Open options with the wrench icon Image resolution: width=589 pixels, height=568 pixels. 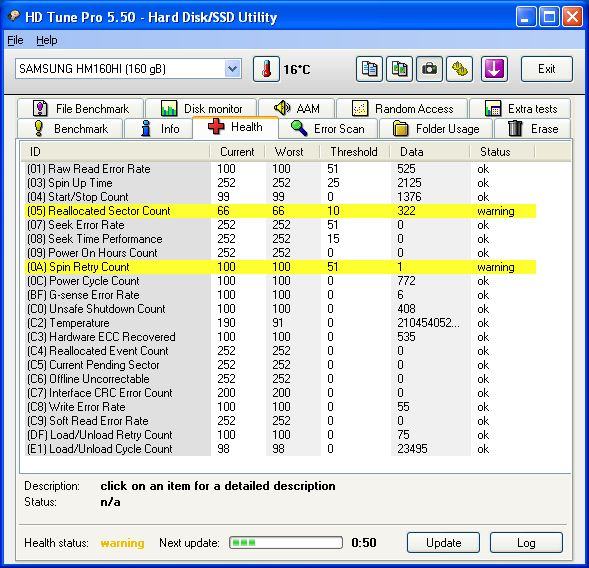(x=459, y=69)
